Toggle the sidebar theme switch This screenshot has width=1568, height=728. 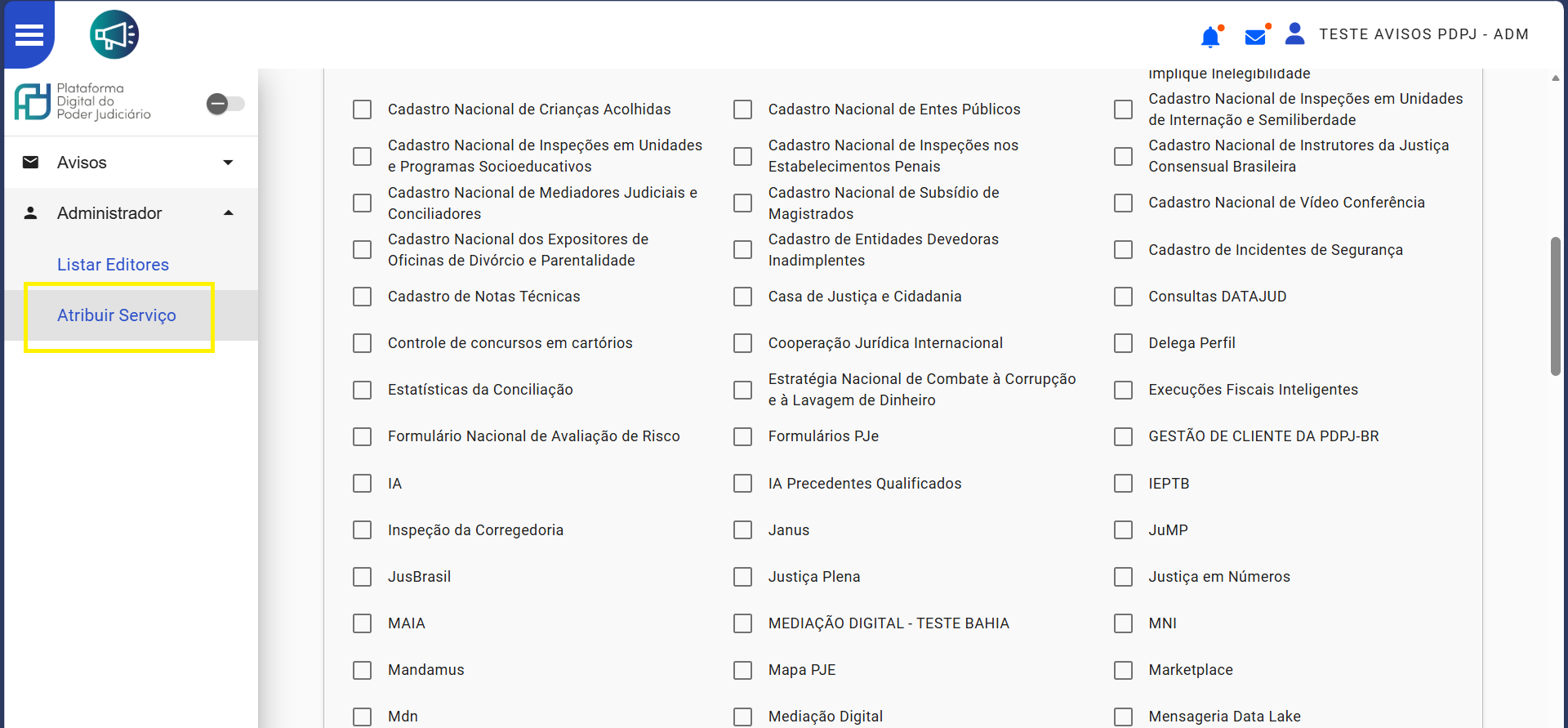tap(225, 104)
